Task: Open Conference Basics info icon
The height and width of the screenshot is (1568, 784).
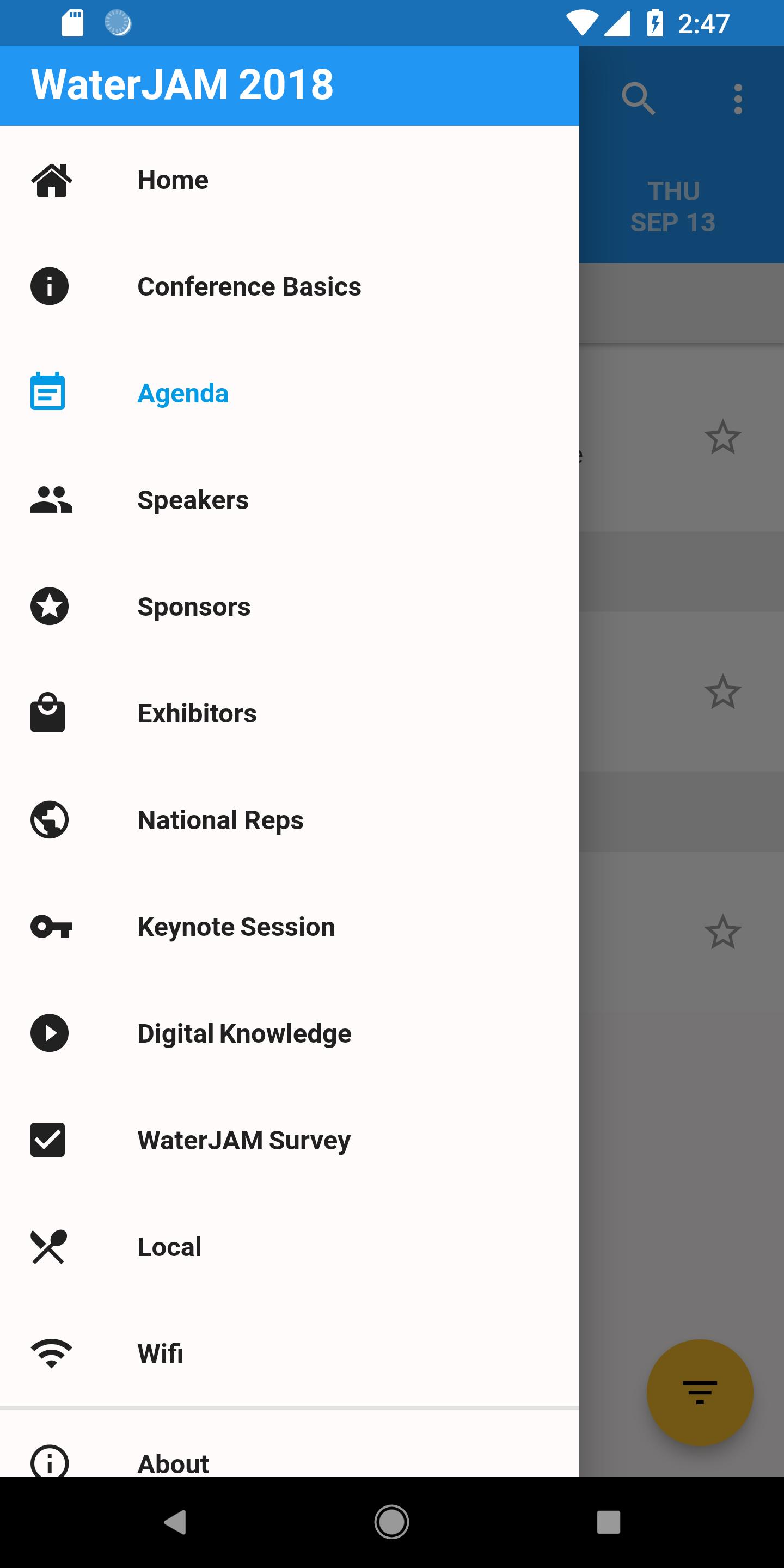Action: (50, 286)
